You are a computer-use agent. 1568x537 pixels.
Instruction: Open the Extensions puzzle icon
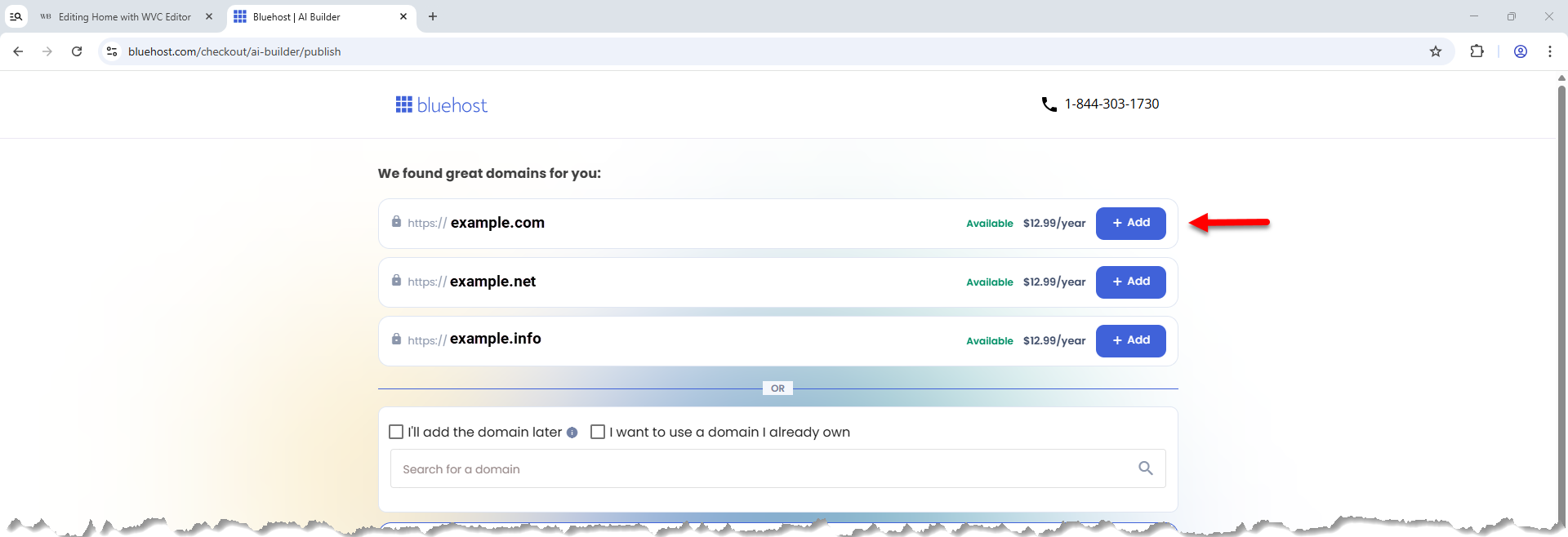click(1477, 51)
